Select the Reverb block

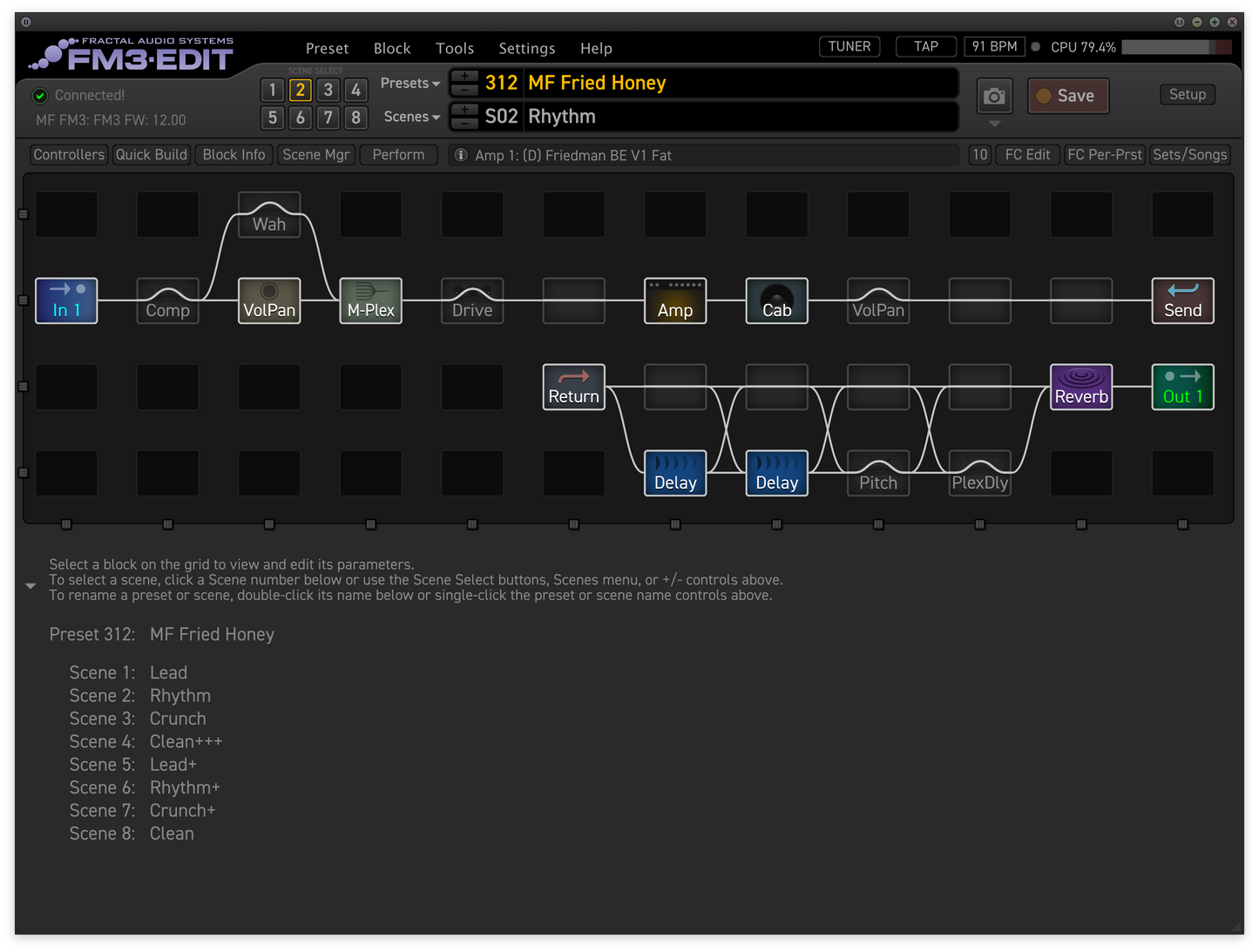(1081, 387)
